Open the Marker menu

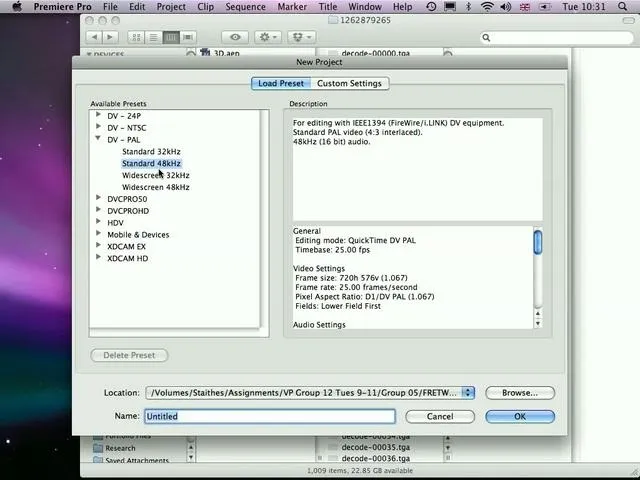pos(292,7)
